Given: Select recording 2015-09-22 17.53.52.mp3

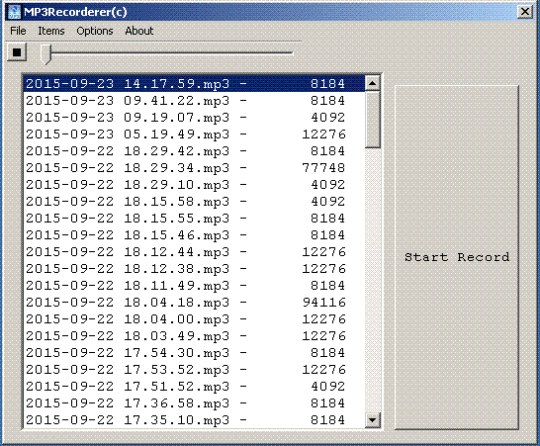Looking at the screenshot, I should coord(195,370).
